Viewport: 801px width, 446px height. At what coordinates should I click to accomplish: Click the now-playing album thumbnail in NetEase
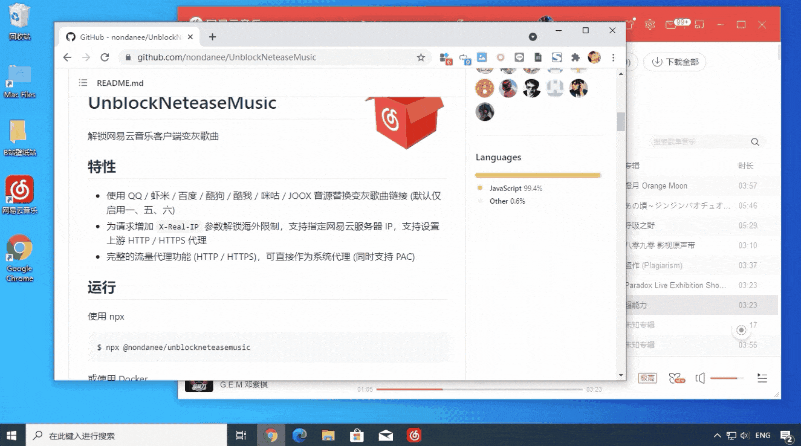198,387
